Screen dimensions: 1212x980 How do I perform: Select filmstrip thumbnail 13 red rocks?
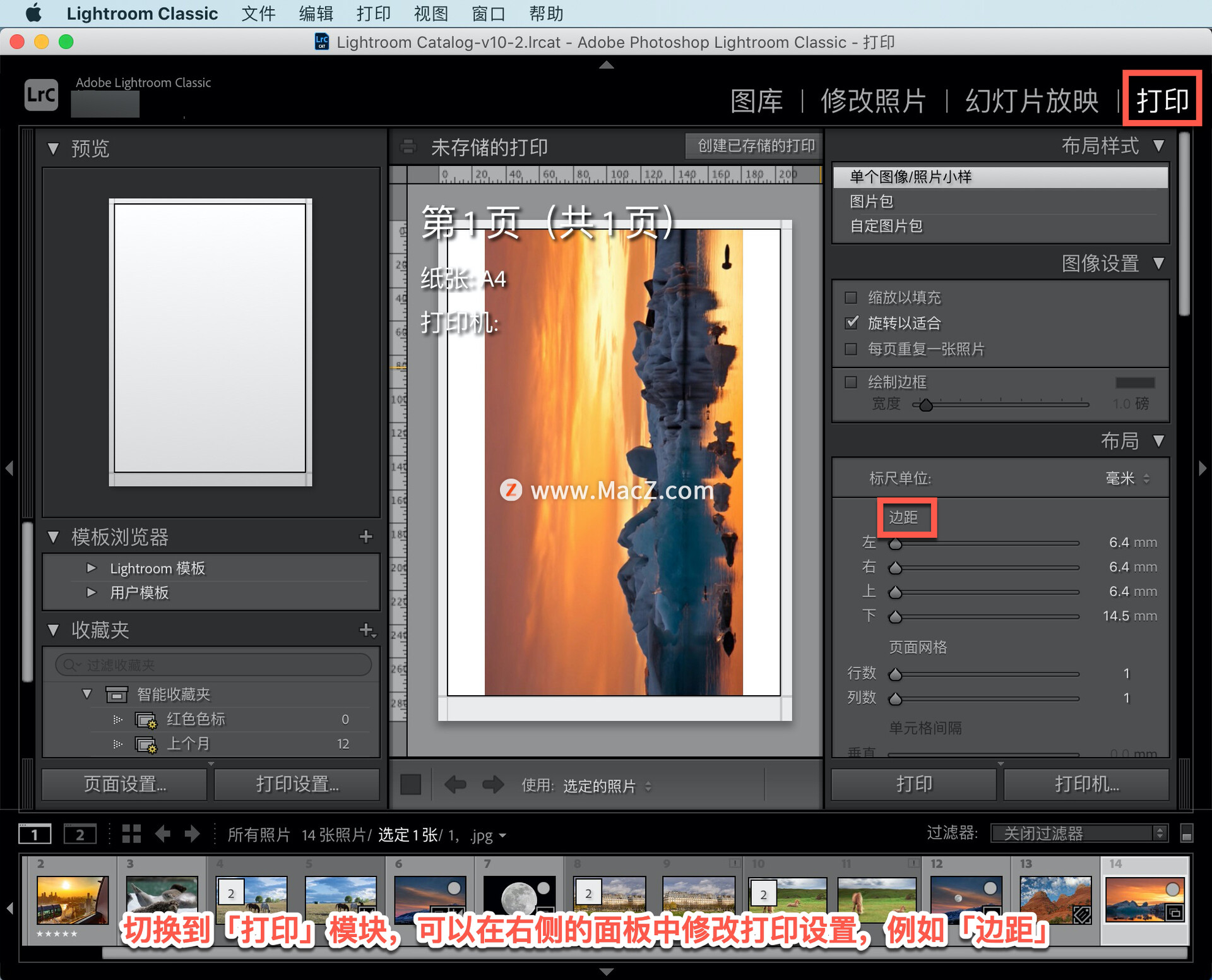(1055, 900)
